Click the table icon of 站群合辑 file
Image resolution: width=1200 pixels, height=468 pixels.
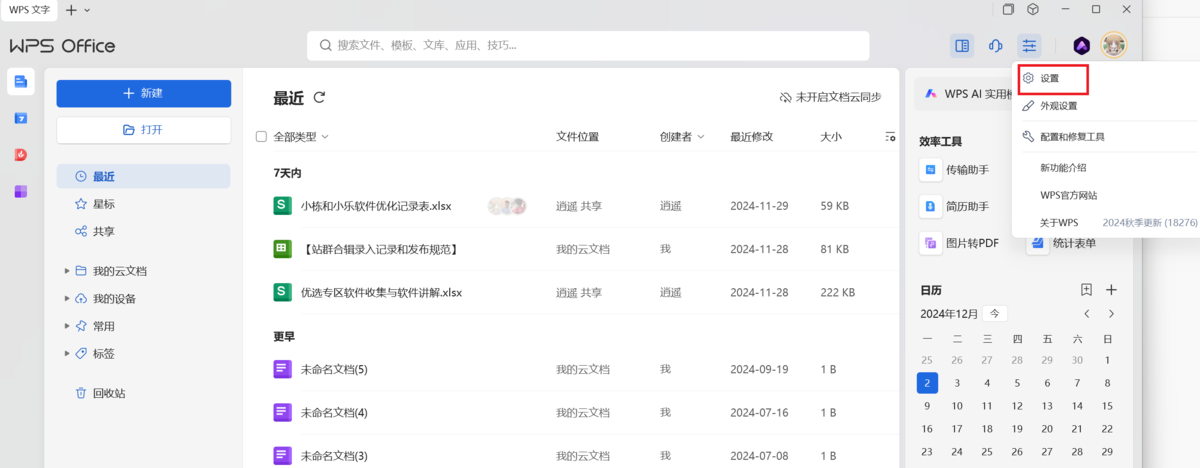282,249
